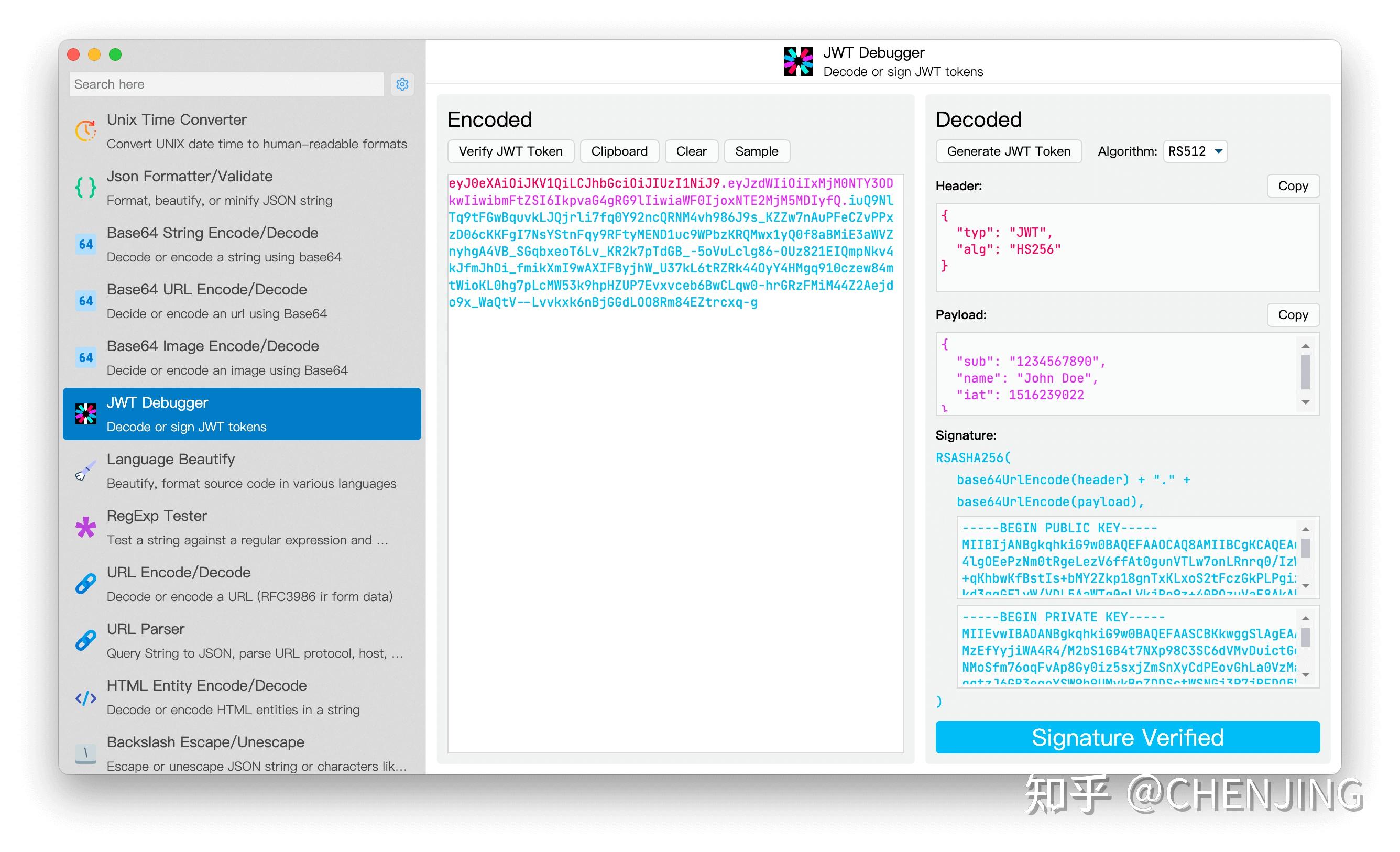Click Payload scrollbar down arrow

[x=1305, y=402]
